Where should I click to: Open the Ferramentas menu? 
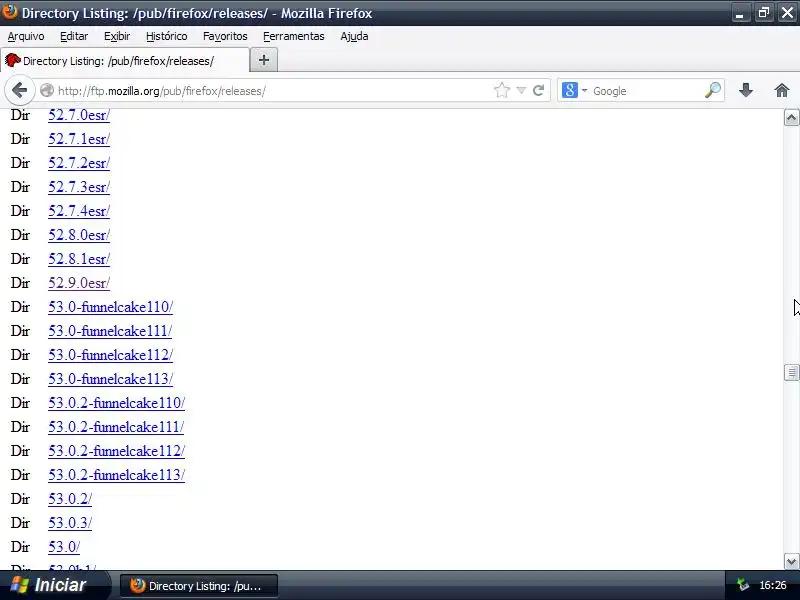pos(294,36)
